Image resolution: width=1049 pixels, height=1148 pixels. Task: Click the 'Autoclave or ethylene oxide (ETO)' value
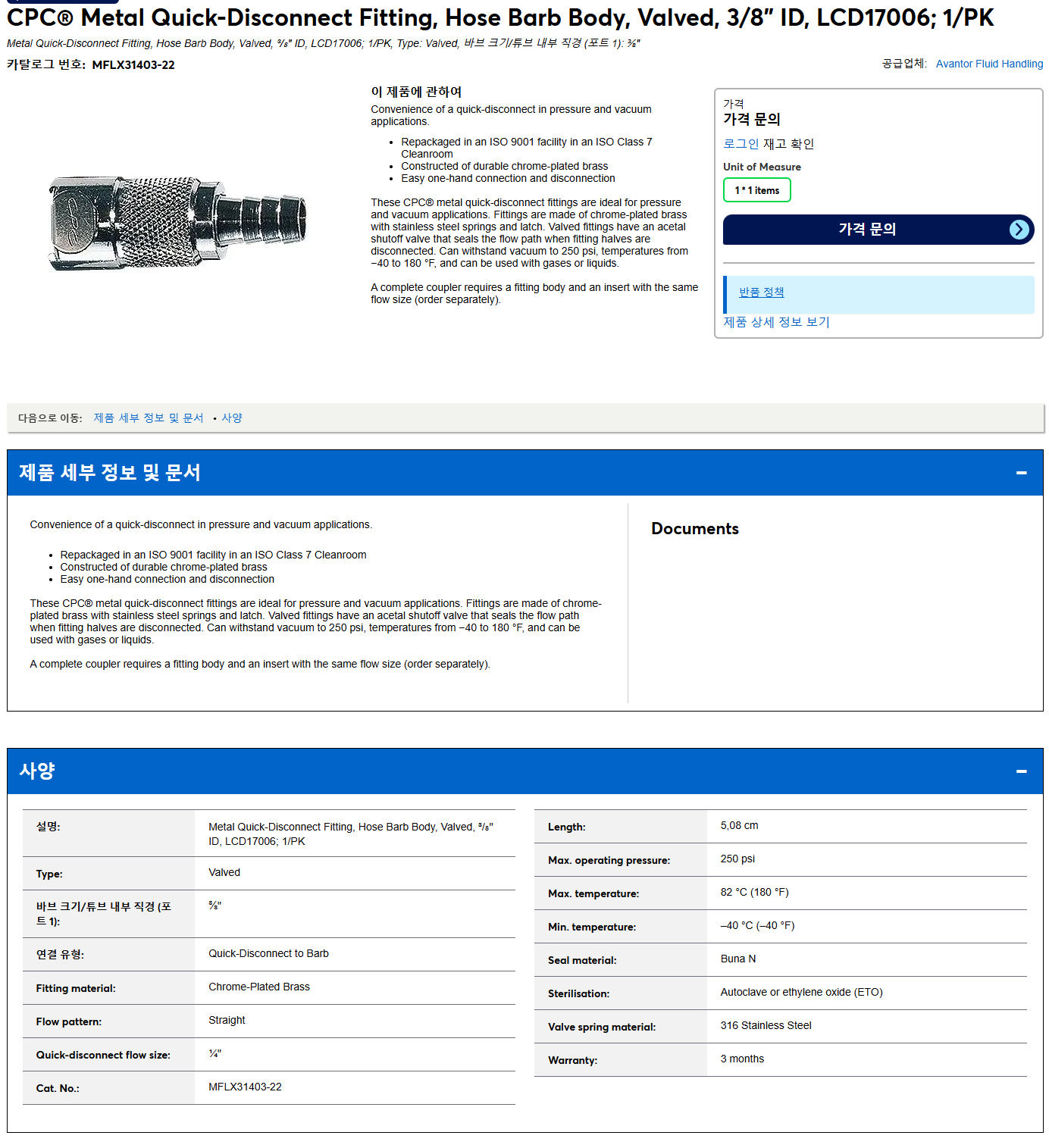coord(801,992)
